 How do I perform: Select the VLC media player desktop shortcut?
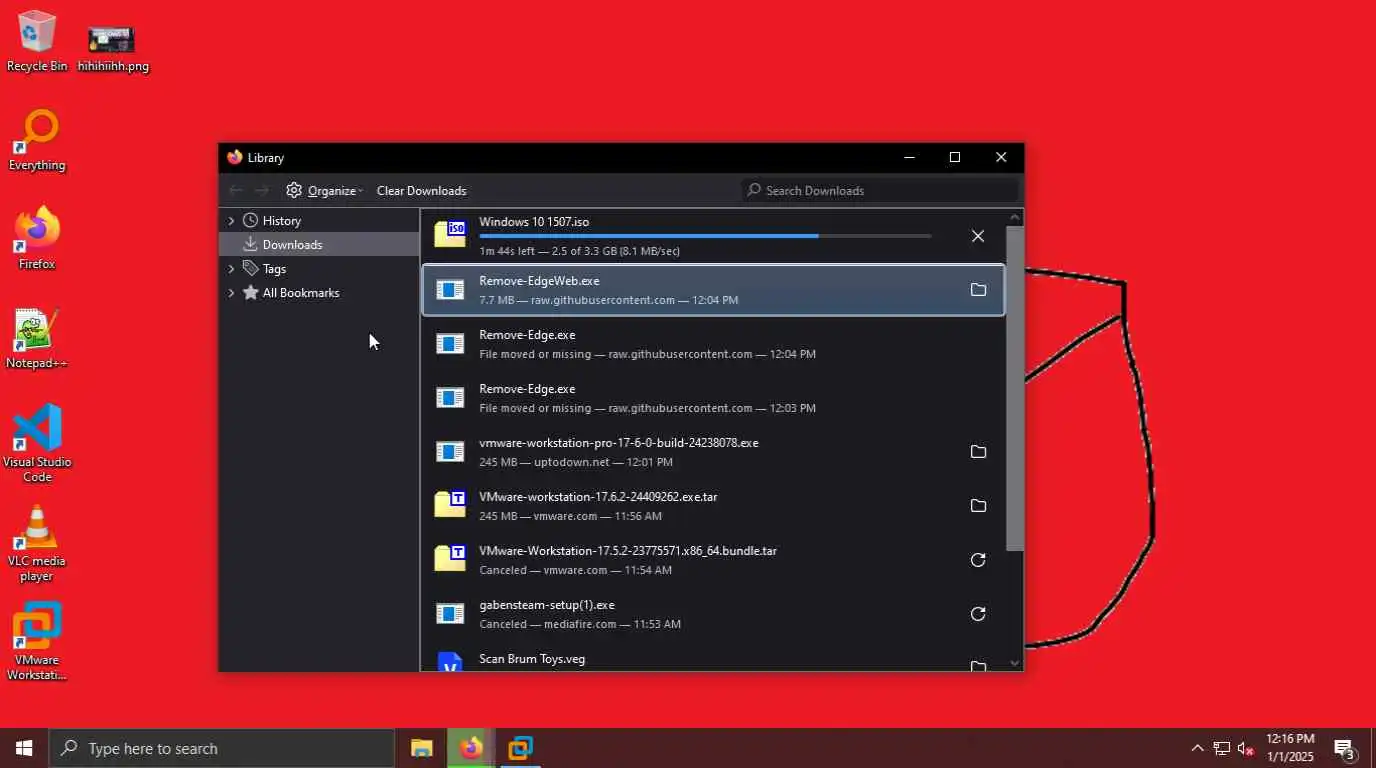37,542
